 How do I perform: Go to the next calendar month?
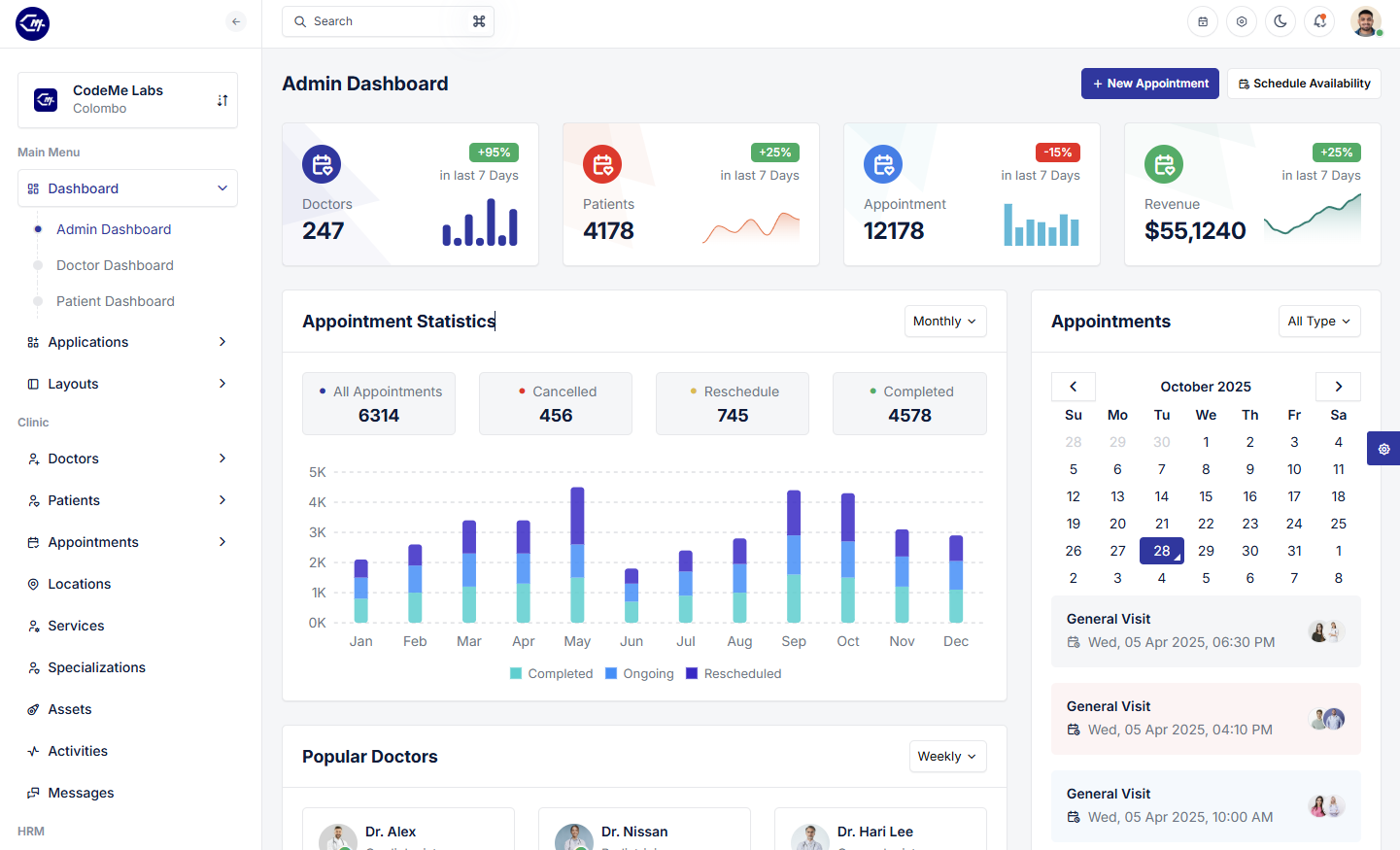(x=1338, y=387)
